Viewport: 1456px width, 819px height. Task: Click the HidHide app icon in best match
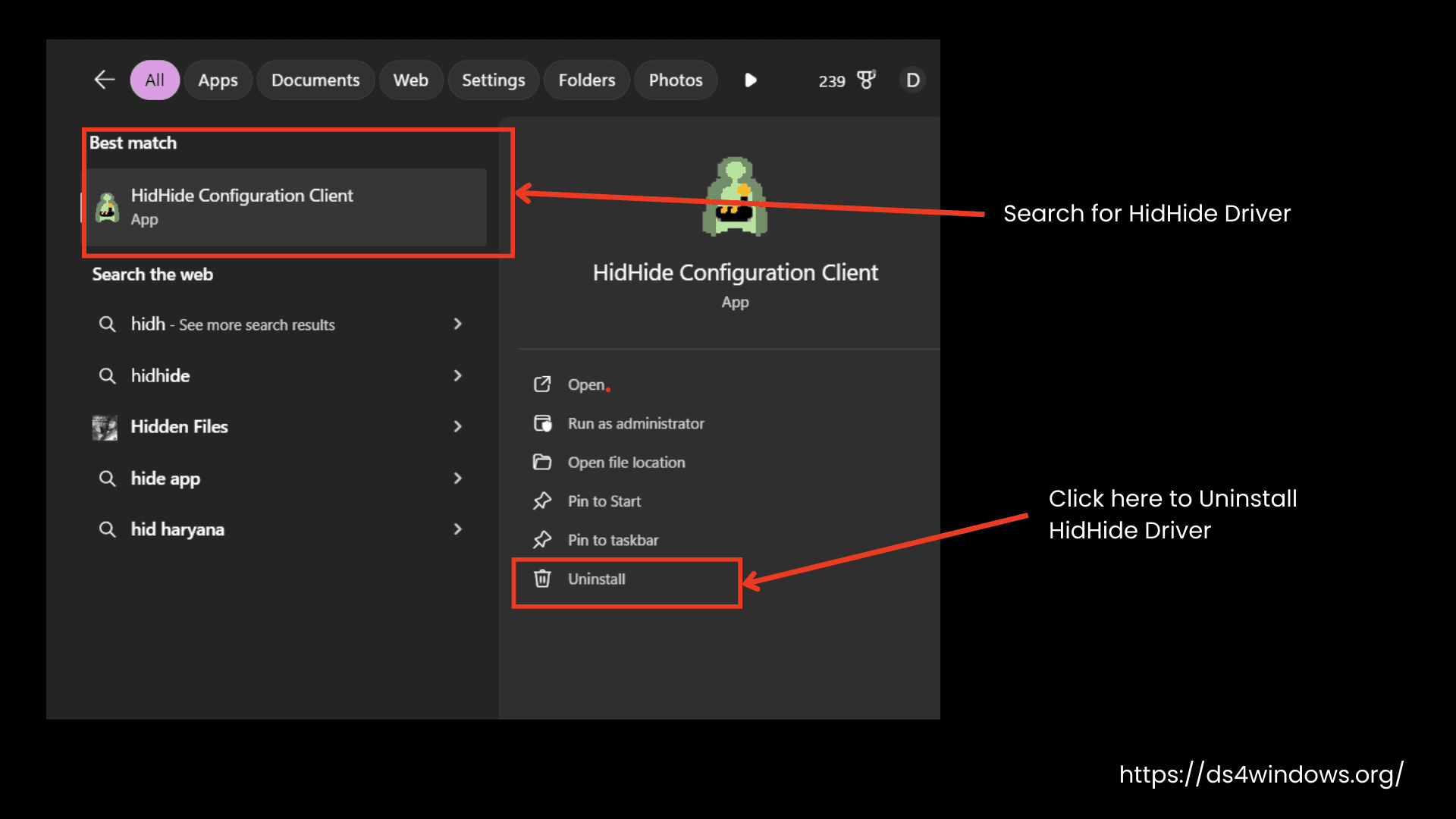108,207
